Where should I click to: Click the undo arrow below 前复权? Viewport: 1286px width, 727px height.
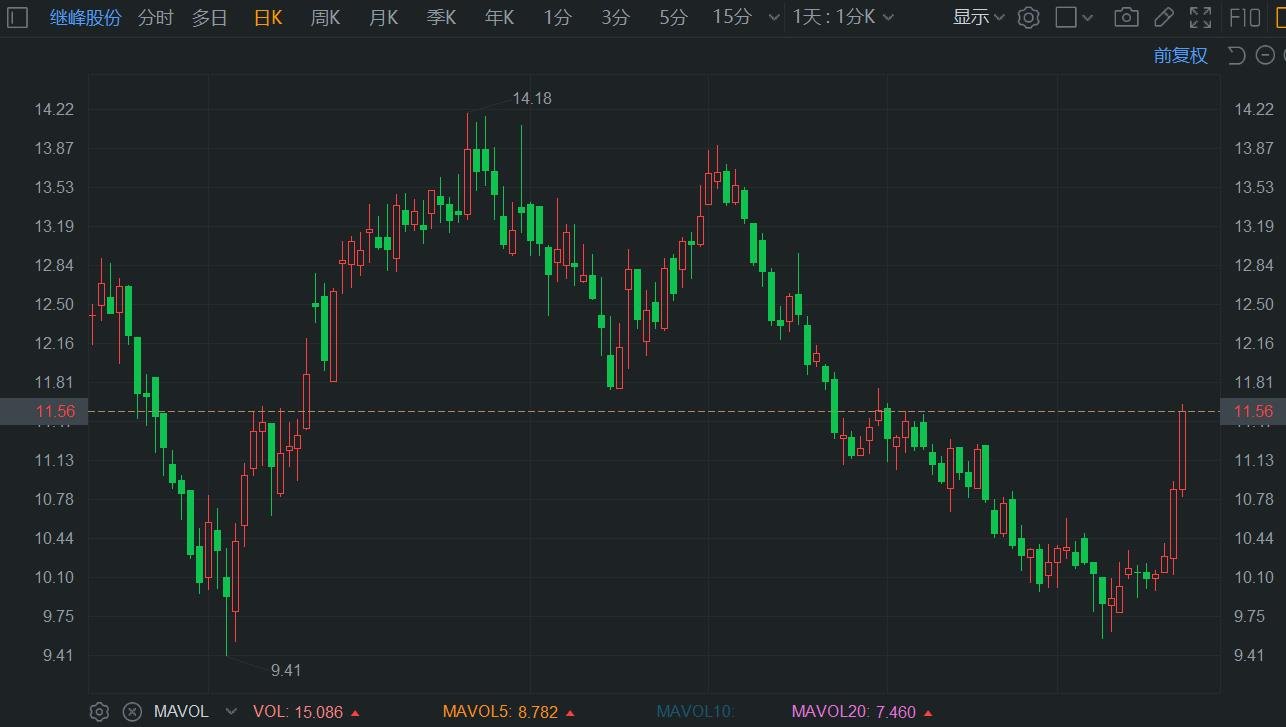[1236, 56]
